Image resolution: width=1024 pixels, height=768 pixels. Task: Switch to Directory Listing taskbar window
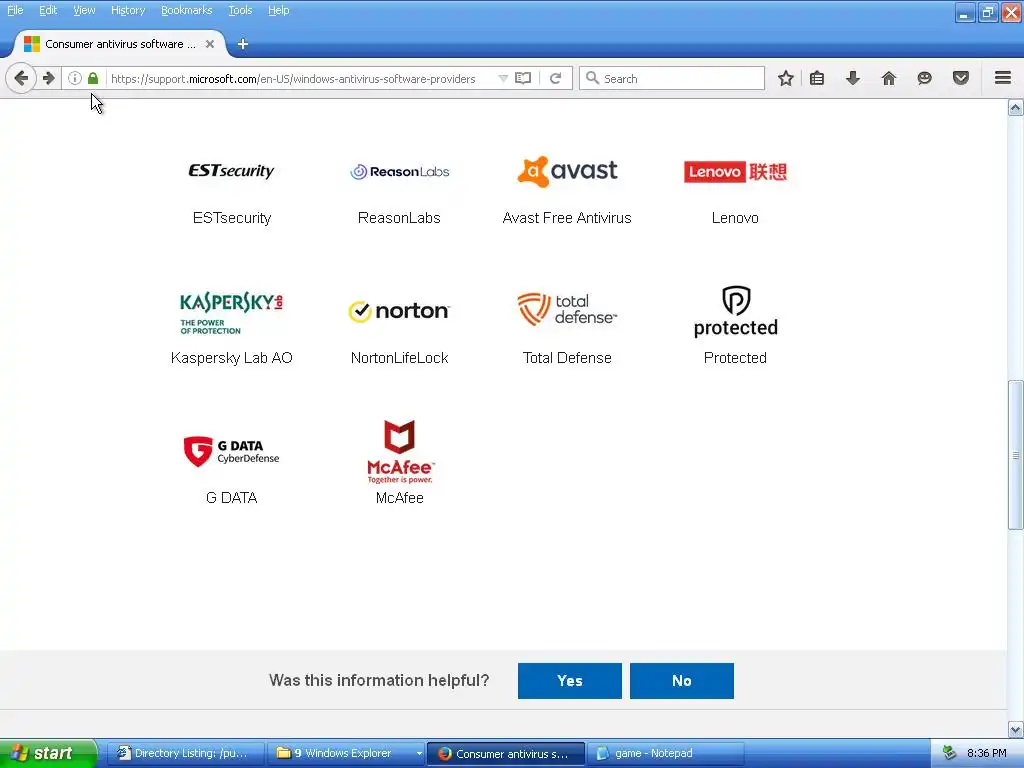tap(185, 753)
